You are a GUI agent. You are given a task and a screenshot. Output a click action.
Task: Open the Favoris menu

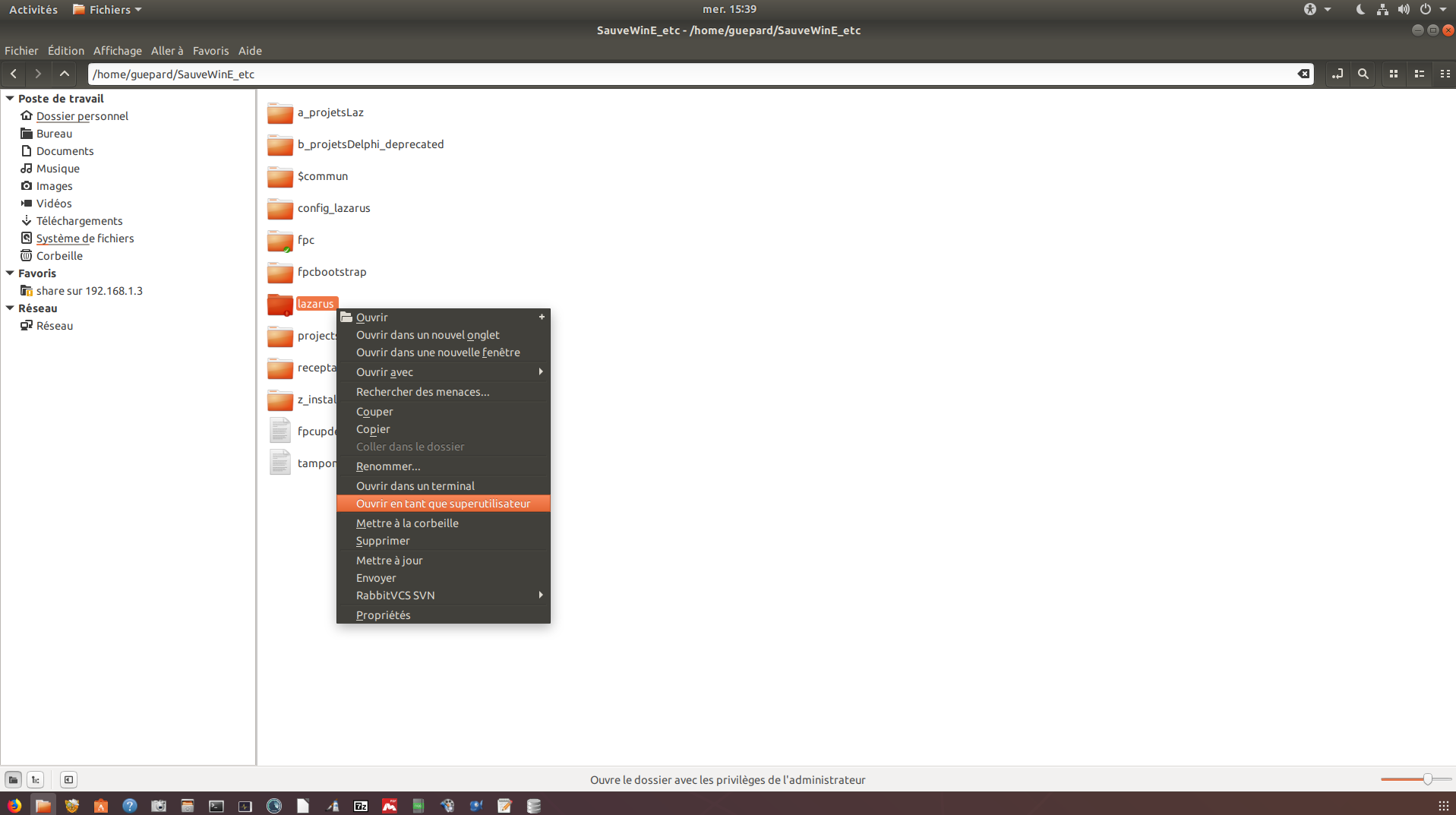(210, 51)
